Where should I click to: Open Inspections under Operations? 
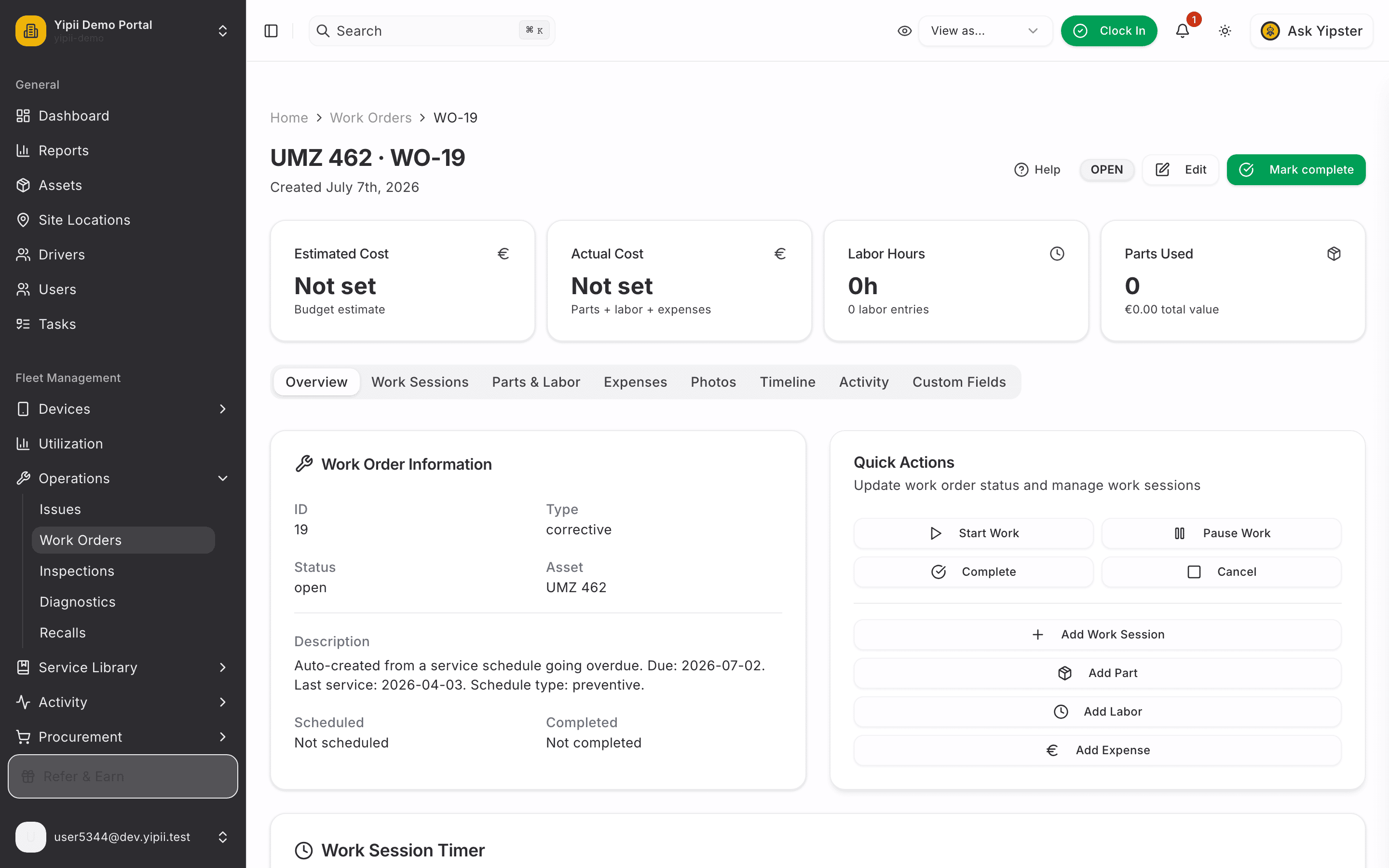tap(123, 571)
